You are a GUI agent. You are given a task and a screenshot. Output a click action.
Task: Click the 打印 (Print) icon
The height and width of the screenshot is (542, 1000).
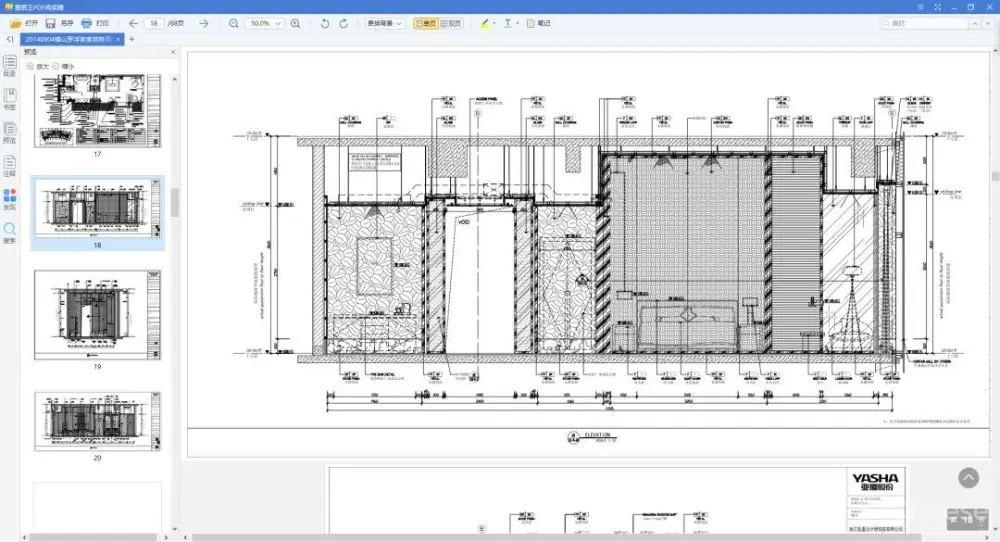tap(87, 23)
